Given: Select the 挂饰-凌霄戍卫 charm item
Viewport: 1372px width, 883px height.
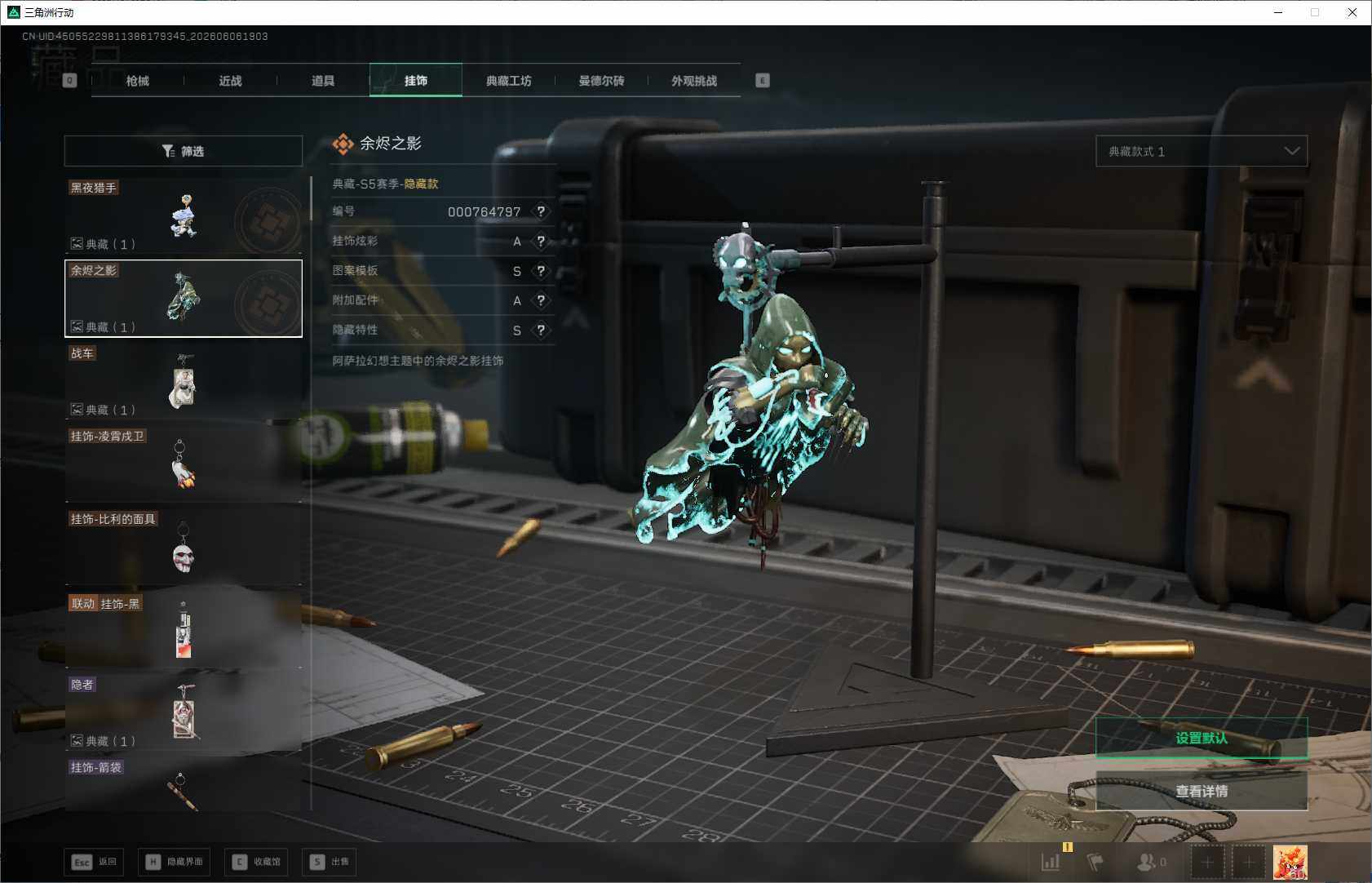Looking at the screenshot, I should (184, 464).
